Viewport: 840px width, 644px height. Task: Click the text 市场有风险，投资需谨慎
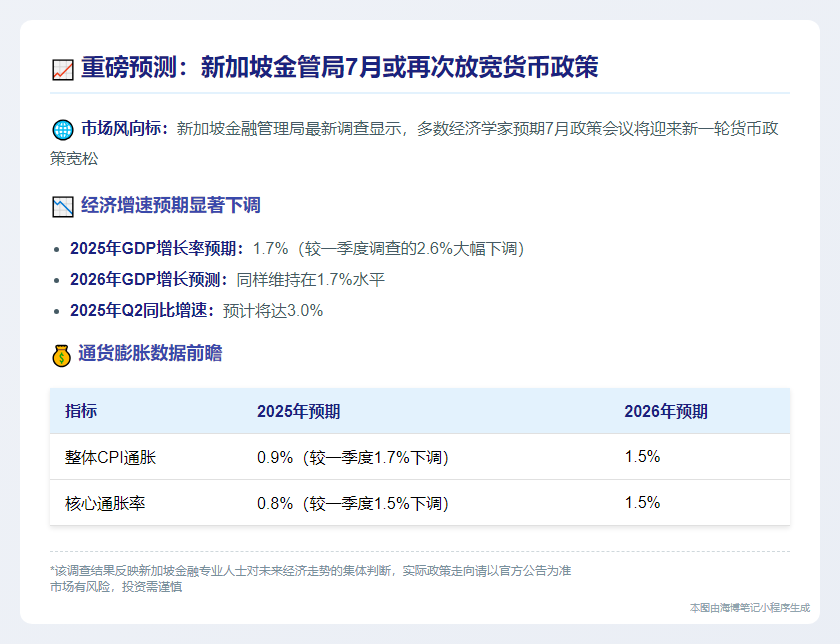[116, 587]
